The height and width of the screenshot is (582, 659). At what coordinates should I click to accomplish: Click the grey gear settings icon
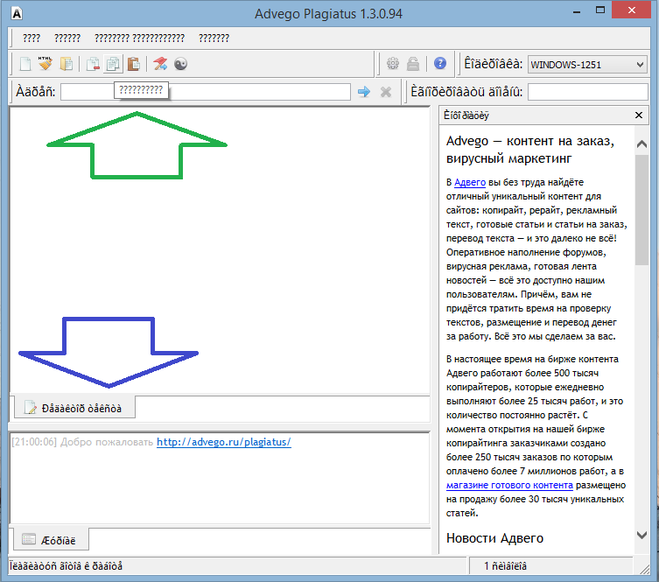pos(393,63)
